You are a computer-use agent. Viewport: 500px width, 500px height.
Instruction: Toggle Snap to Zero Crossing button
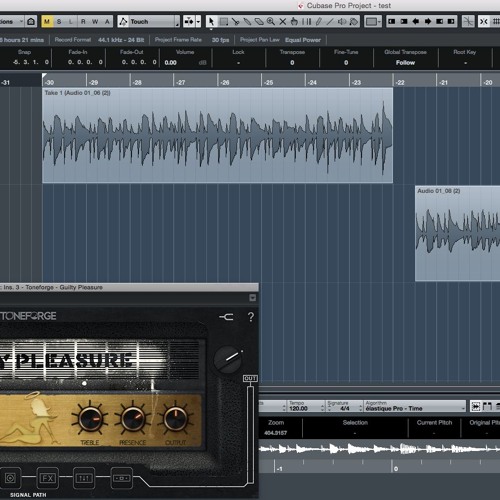tap(468, 22)
